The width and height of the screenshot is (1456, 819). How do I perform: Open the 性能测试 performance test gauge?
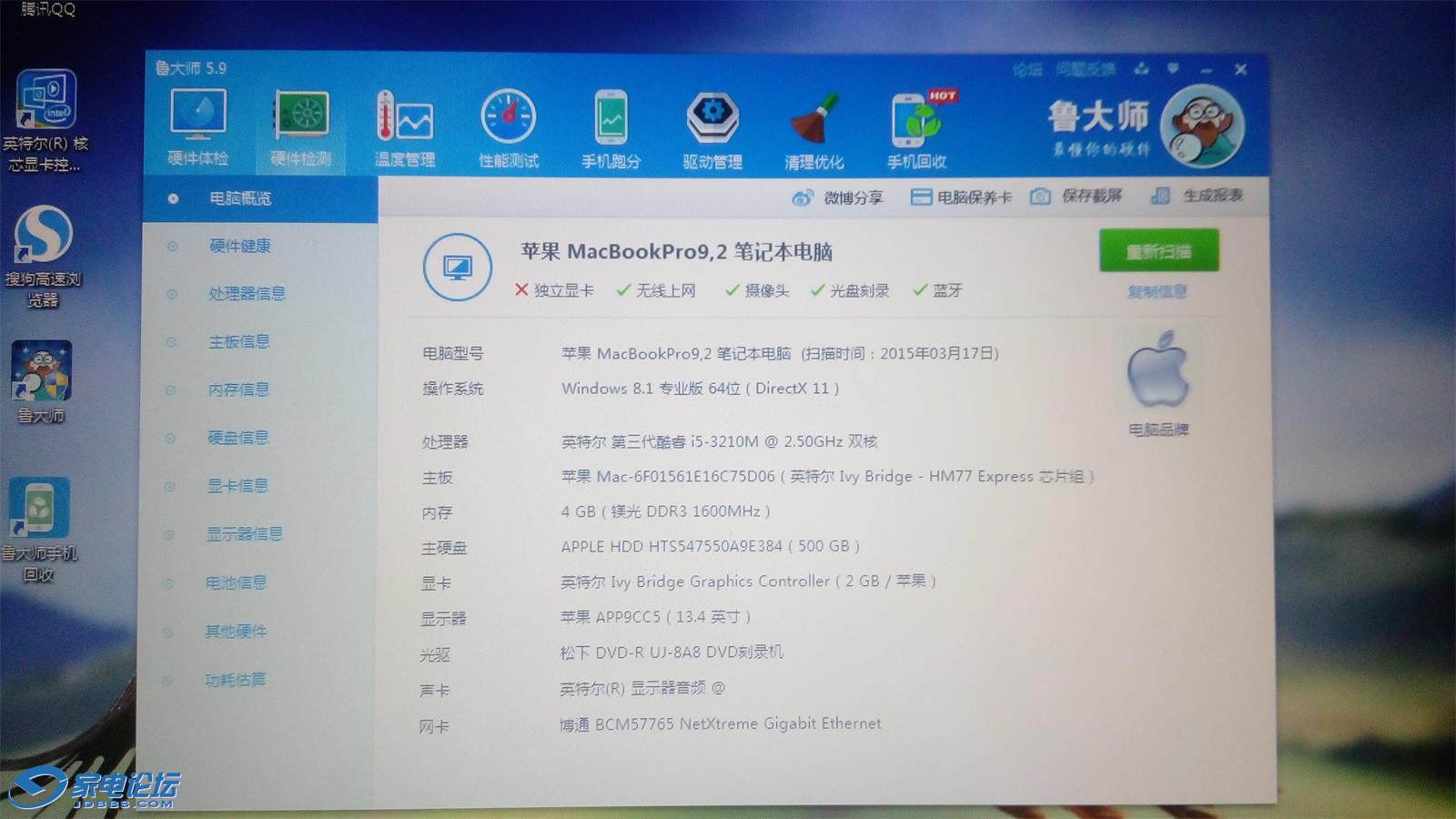[x=508, y=127]
